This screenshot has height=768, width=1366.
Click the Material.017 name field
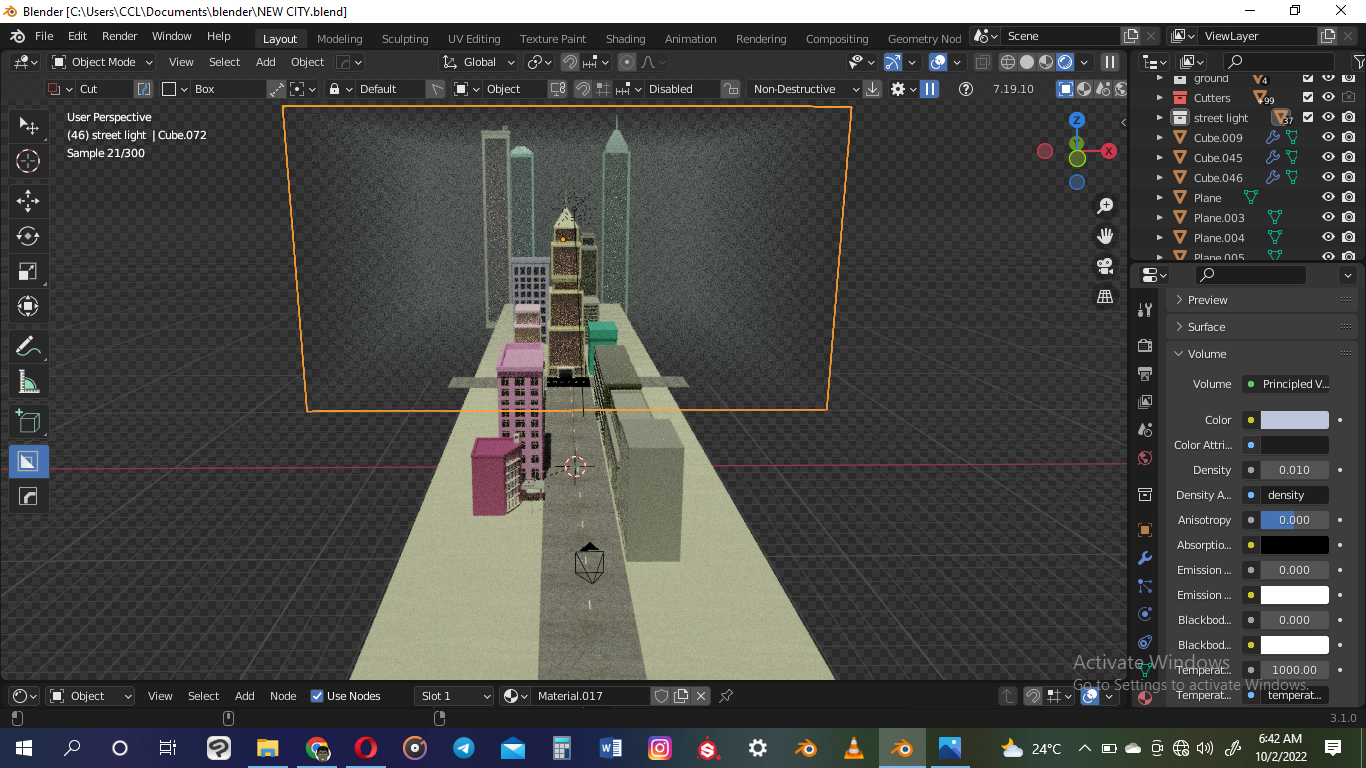point(592,696)
